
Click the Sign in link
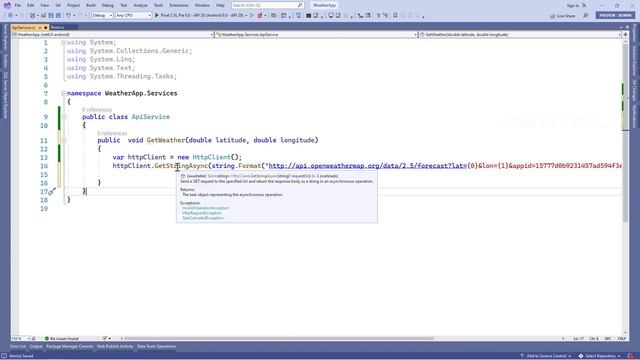[x=573, y=5]
